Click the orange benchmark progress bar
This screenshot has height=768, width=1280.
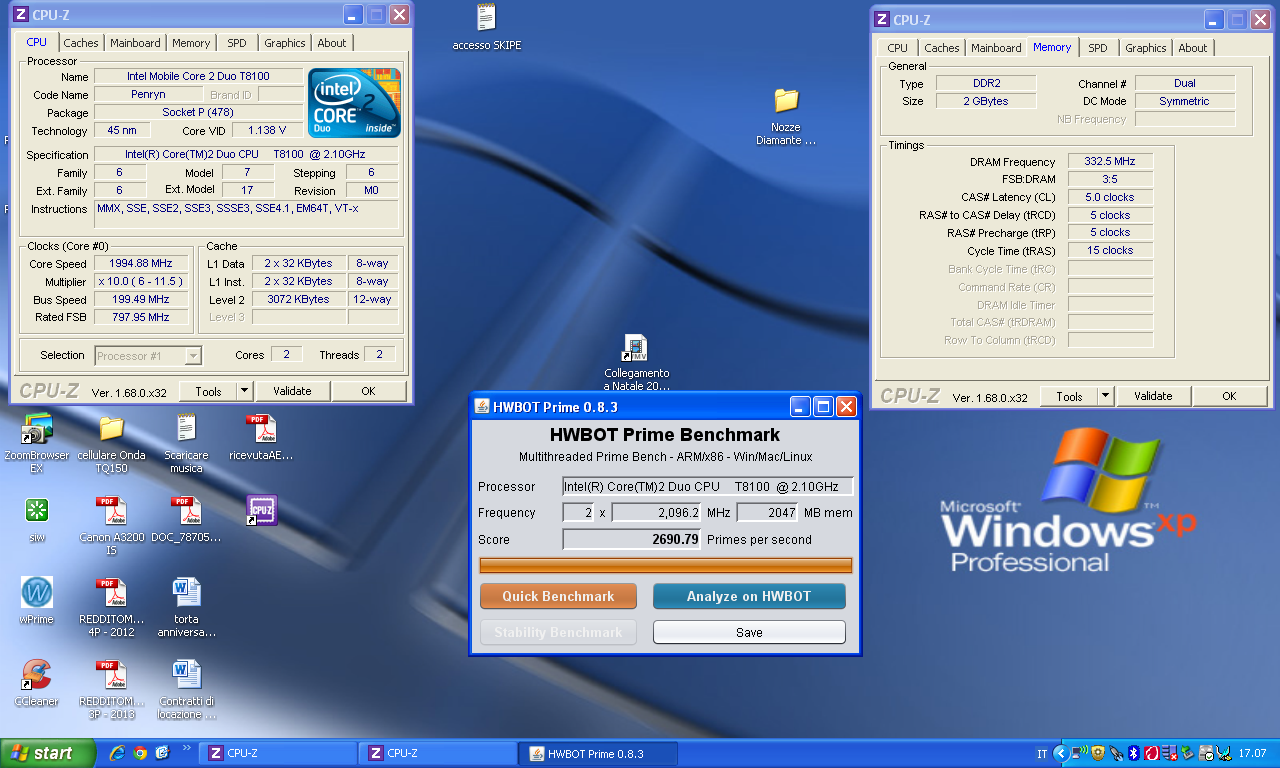pyautogui.click(x=666, y=566)
